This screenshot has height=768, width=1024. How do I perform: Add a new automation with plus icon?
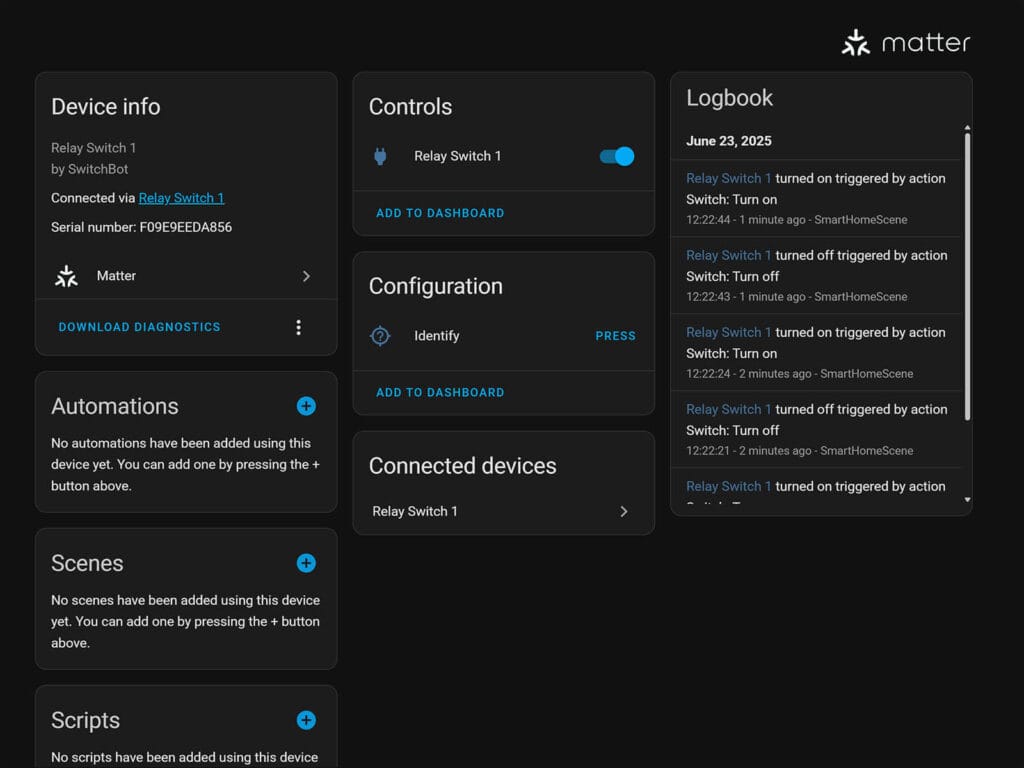pos(306,406)
